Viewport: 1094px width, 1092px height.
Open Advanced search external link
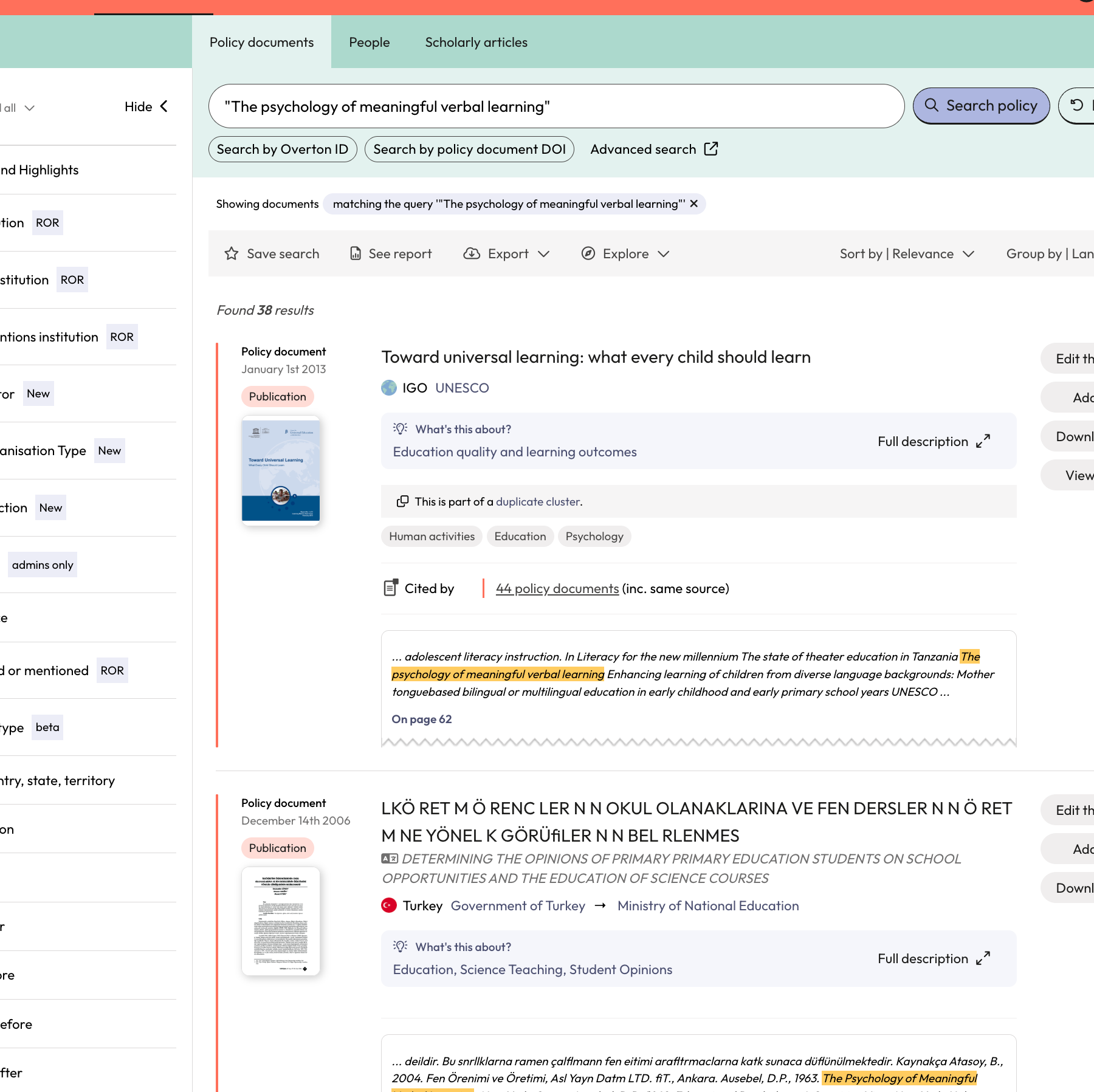pyautogui.click(x=654, y=149)
